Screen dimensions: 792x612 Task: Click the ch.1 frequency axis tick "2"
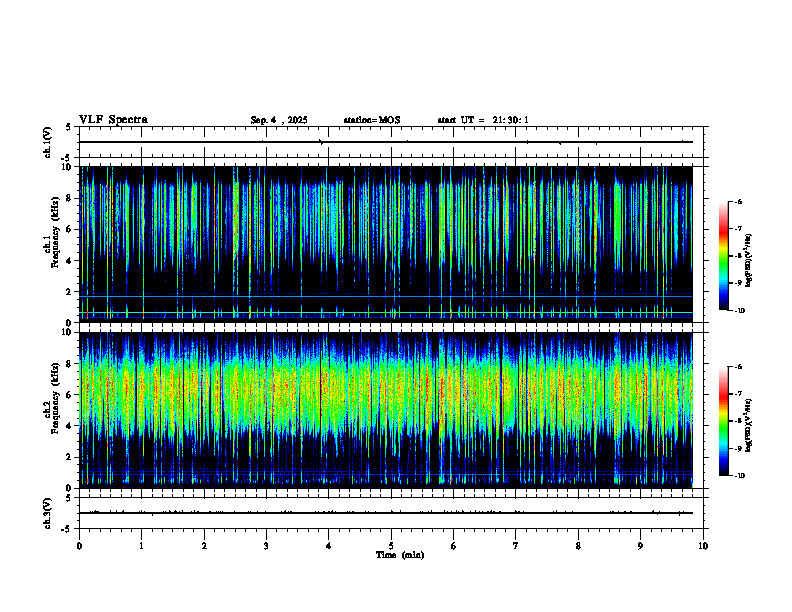pyautogui.click(x=71, y=292)
